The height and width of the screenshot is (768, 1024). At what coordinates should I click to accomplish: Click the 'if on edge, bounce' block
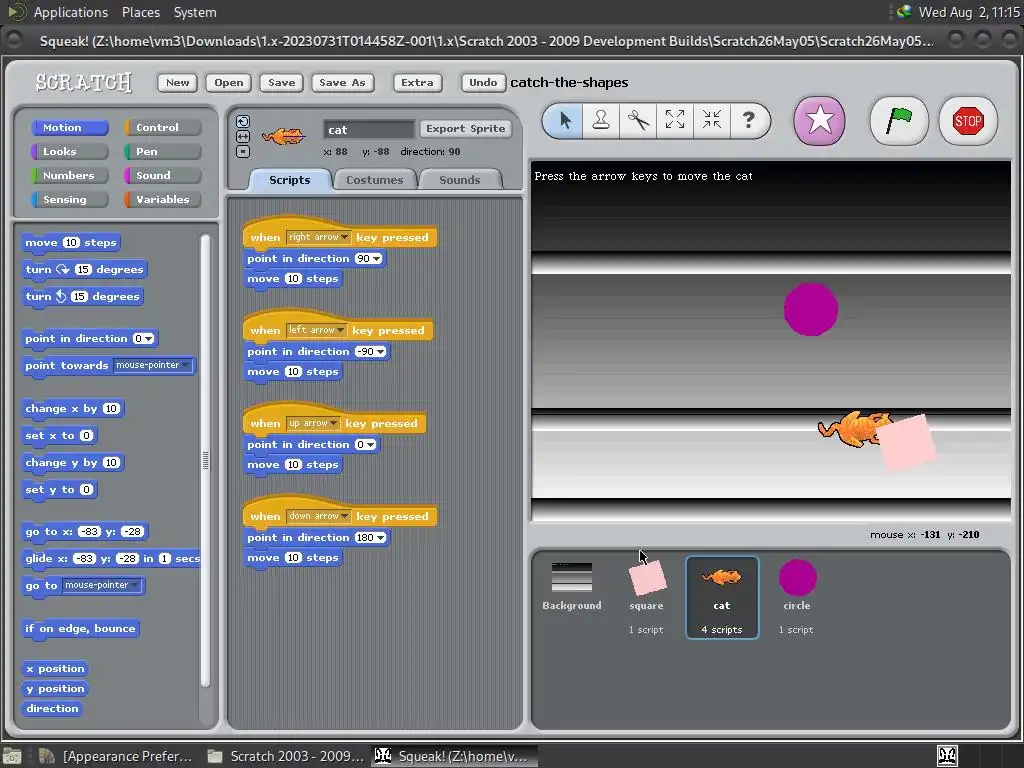(80, 629)
